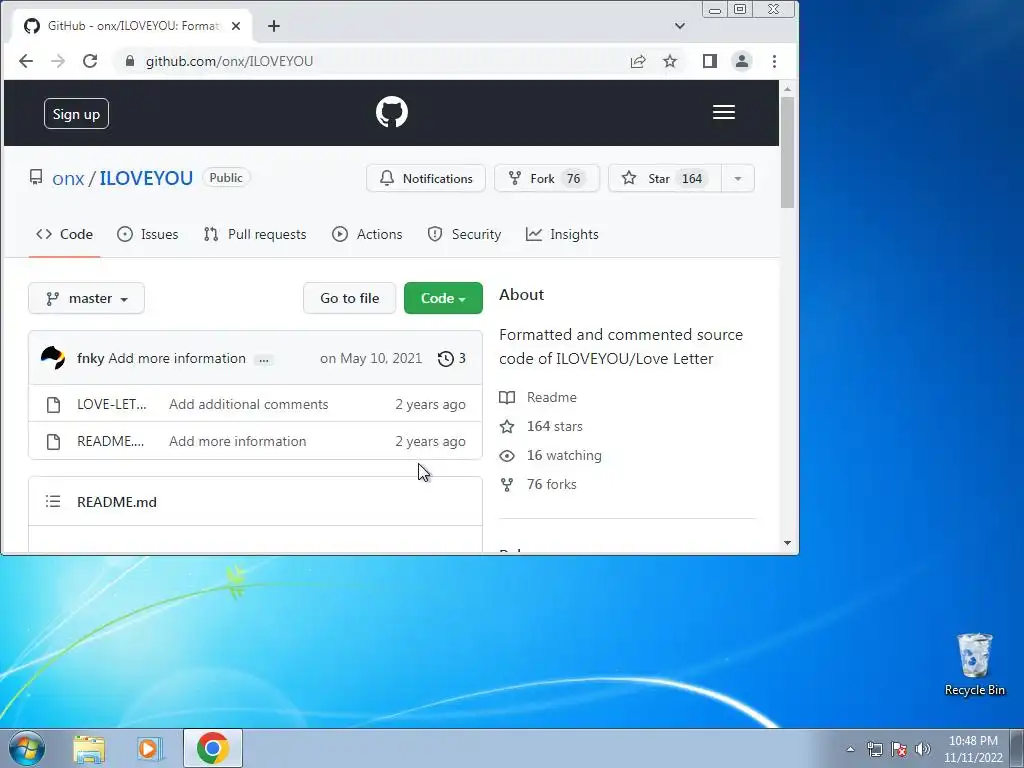Open Chrome's three-dot menu
Image resolution: width=1024 pixels, height=768 pixels.
coord(775,61)
